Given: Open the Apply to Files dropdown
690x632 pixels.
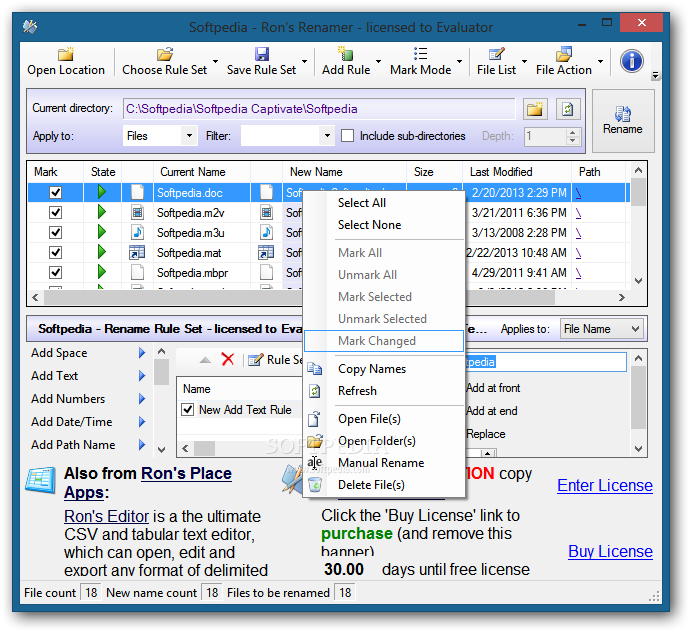Looking at the screenshot, I should (189, 136).
